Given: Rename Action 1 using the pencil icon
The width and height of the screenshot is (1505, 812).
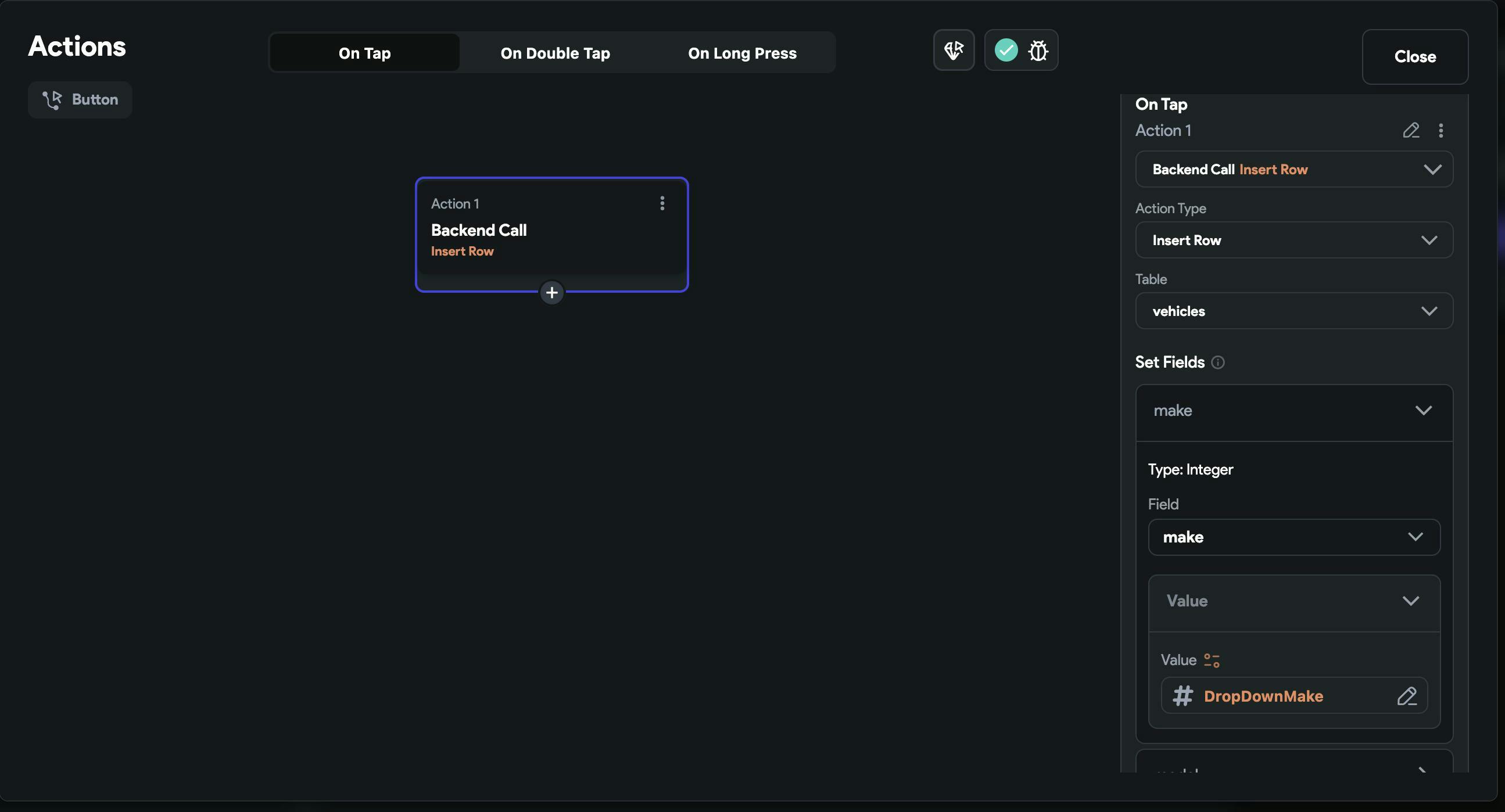Looking at the screenshot, I should [x=1411, y=130].
